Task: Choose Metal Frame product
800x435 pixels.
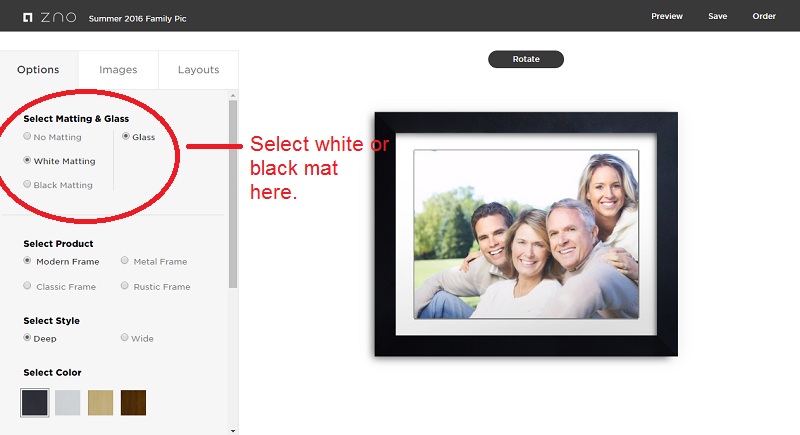Action: [125, 261]
